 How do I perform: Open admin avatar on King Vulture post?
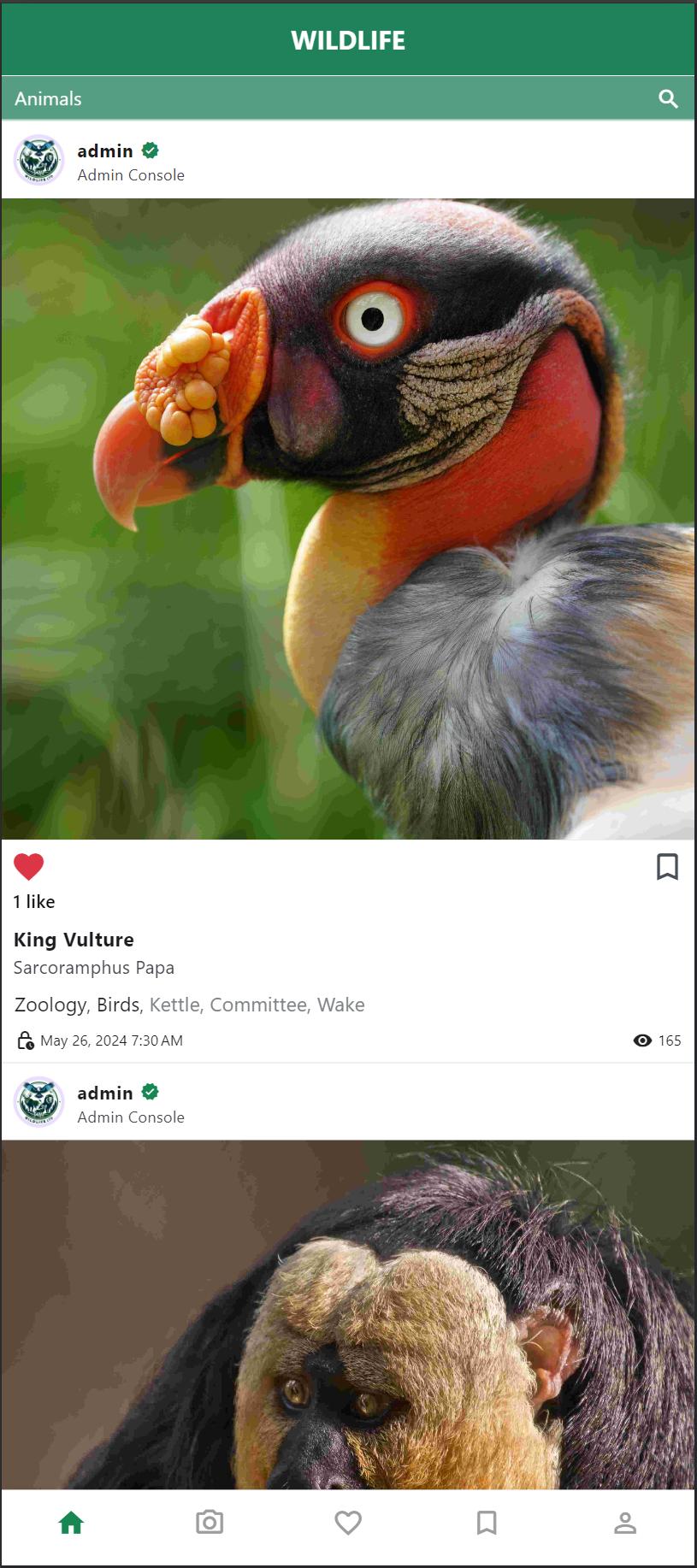click(38, 160)
